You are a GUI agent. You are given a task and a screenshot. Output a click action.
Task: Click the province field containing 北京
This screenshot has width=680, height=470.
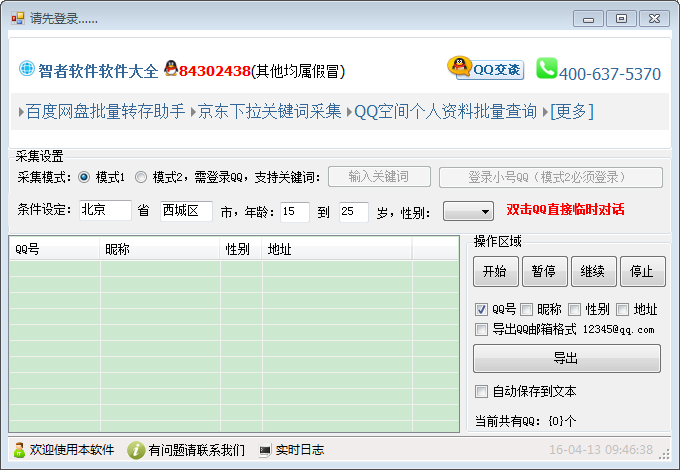click(105, 210)
